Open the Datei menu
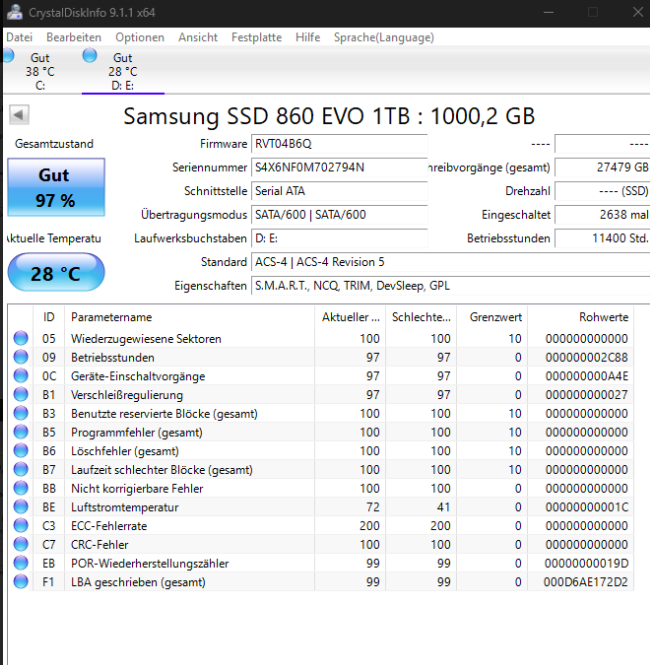The width and height of the screenshot is (650, 665). coord(20,37)
